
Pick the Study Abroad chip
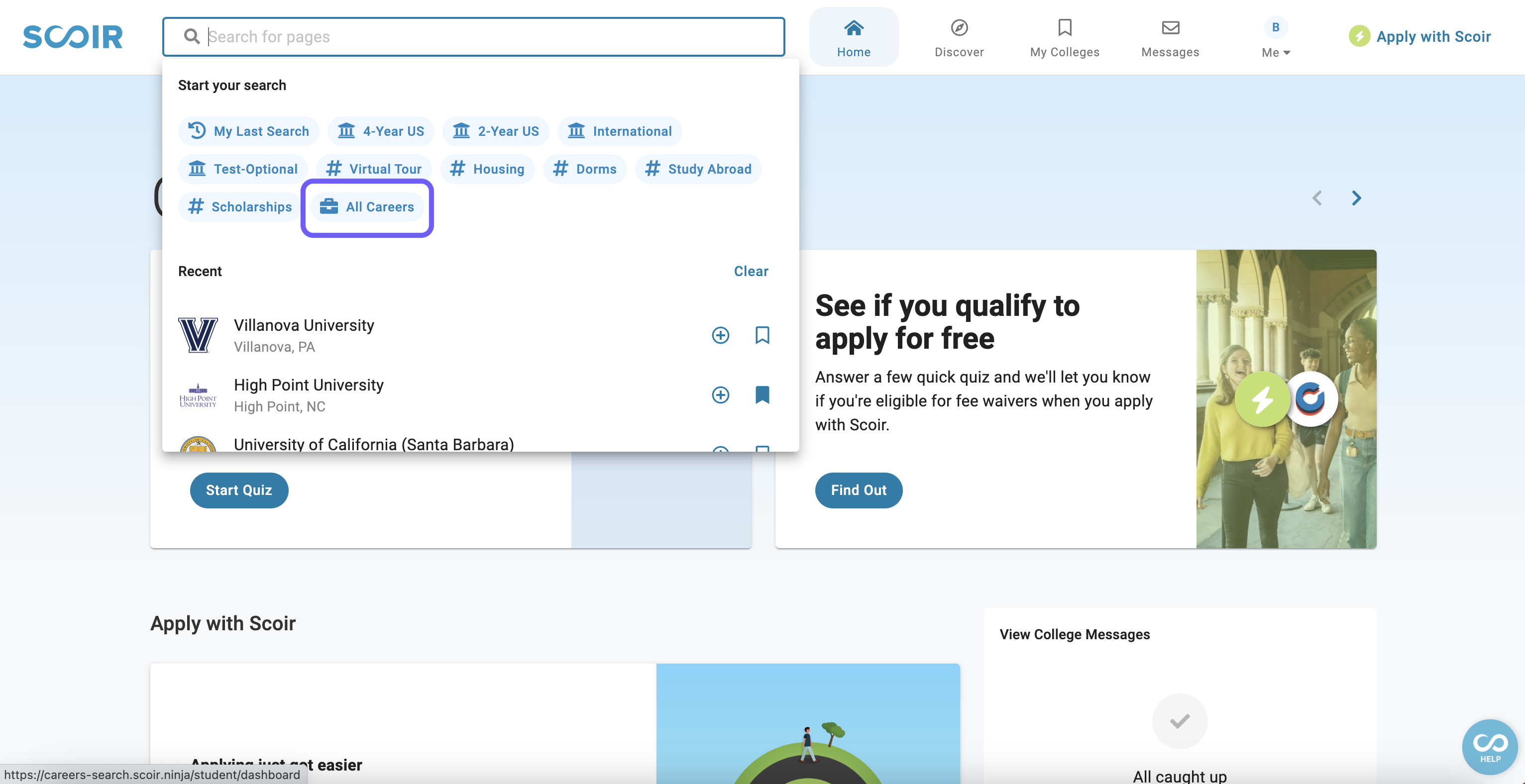[x=698, y=169]
